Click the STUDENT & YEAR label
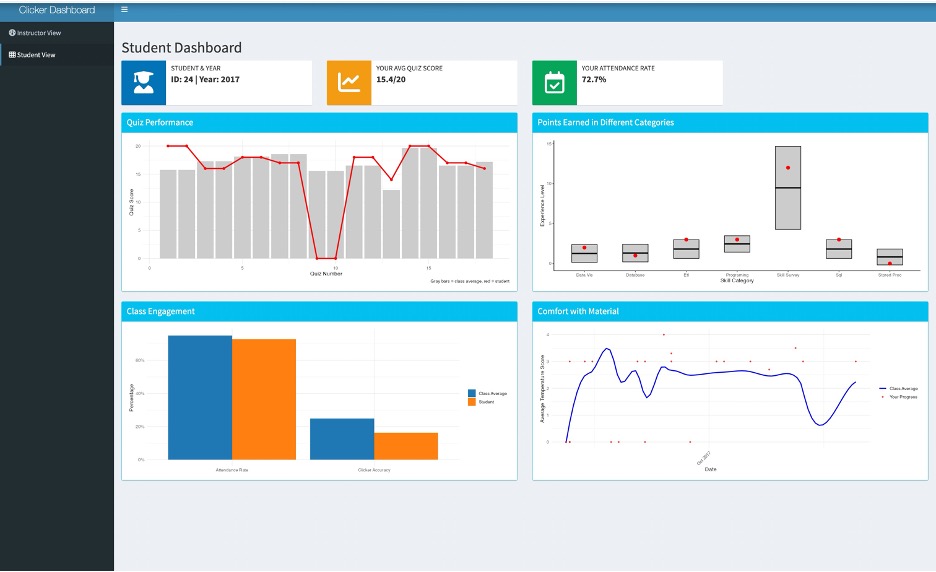 coord(196,68)
